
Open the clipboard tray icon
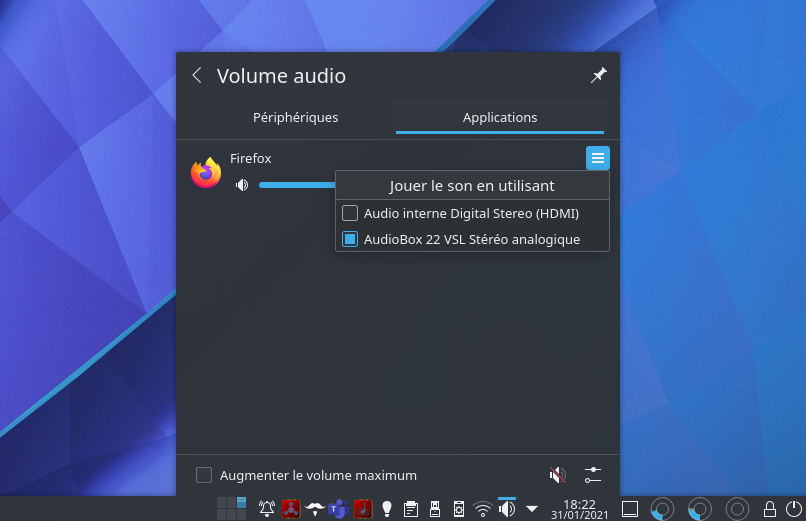click(411, 509)
